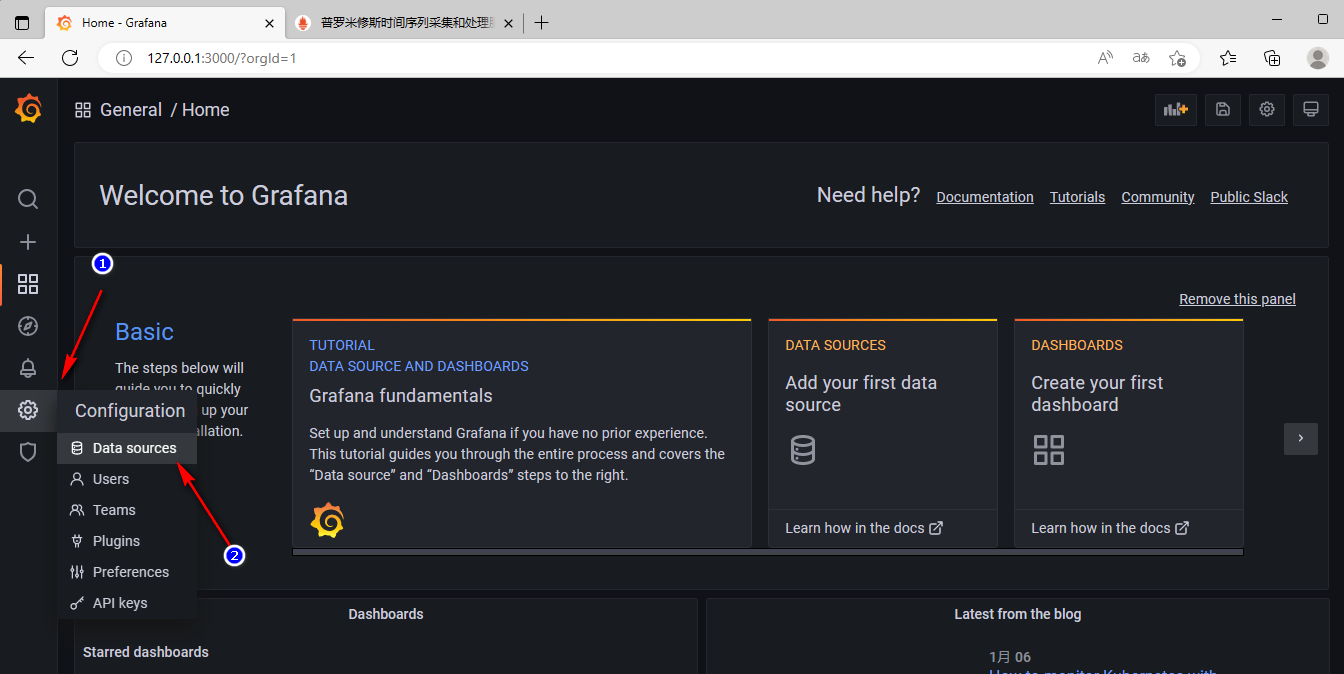Open Dashboard settings gear icon

pyautogui.click(x=1267, y=110)
